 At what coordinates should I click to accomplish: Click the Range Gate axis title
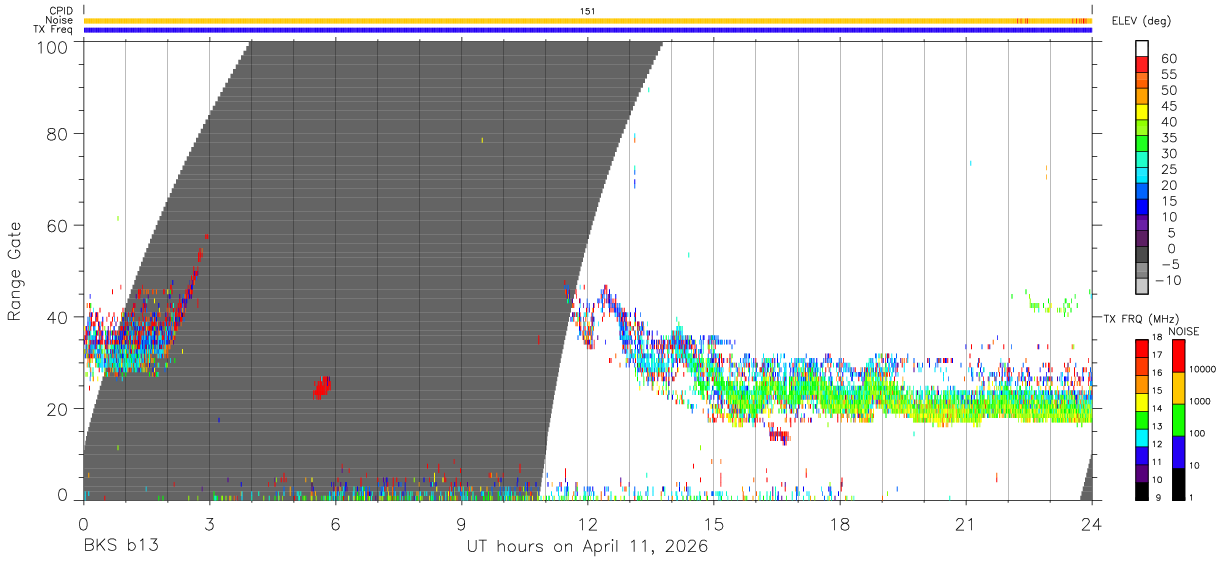pyautogui.click(x=15, y=271)
